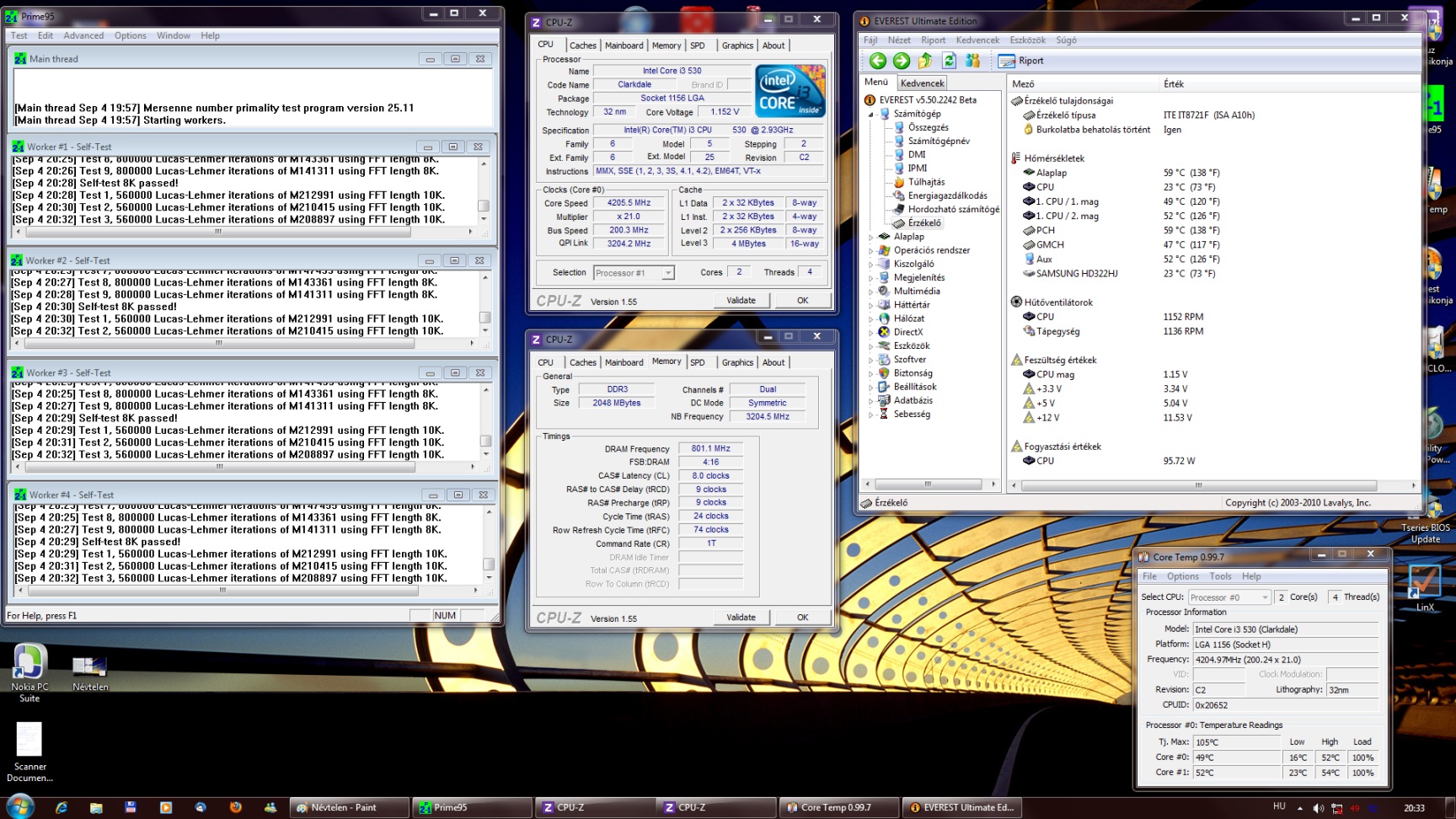The width and height of the screenshot is (1456, 819).
Task: Switch to Névtelen - Paint on taskbar
Action: pos(349,807)
